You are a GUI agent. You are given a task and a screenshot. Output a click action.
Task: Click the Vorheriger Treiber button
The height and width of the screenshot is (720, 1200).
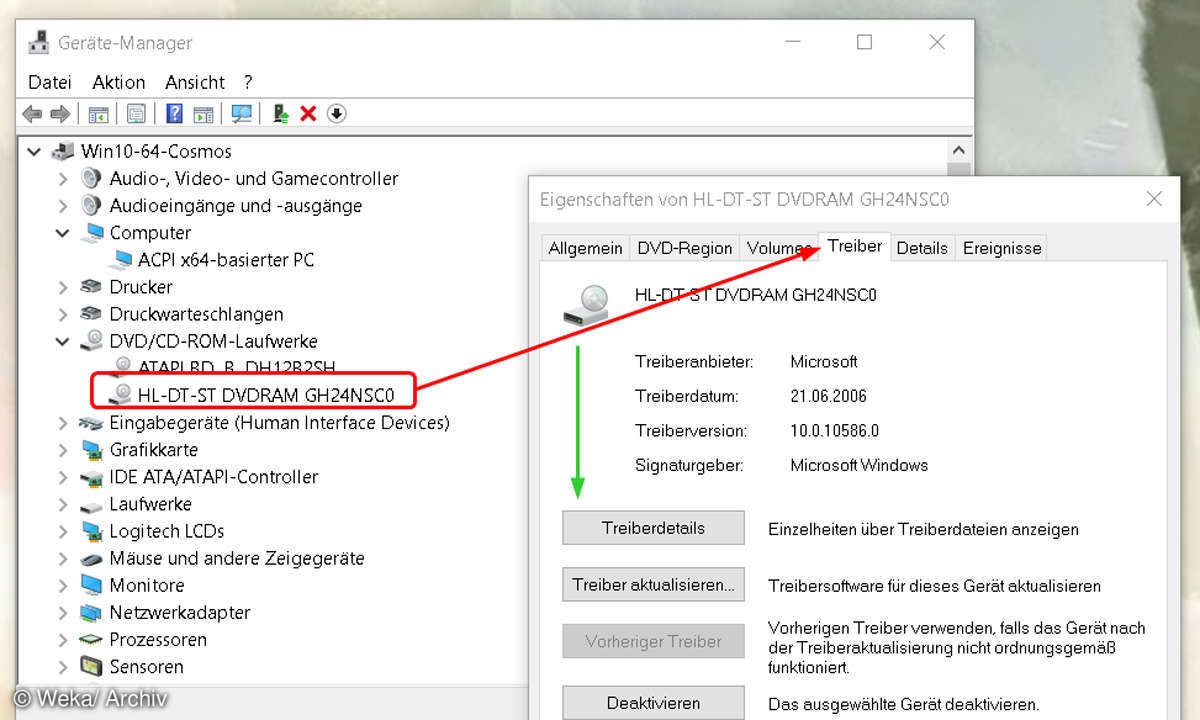pyautogui.click(x=653, y=641)
